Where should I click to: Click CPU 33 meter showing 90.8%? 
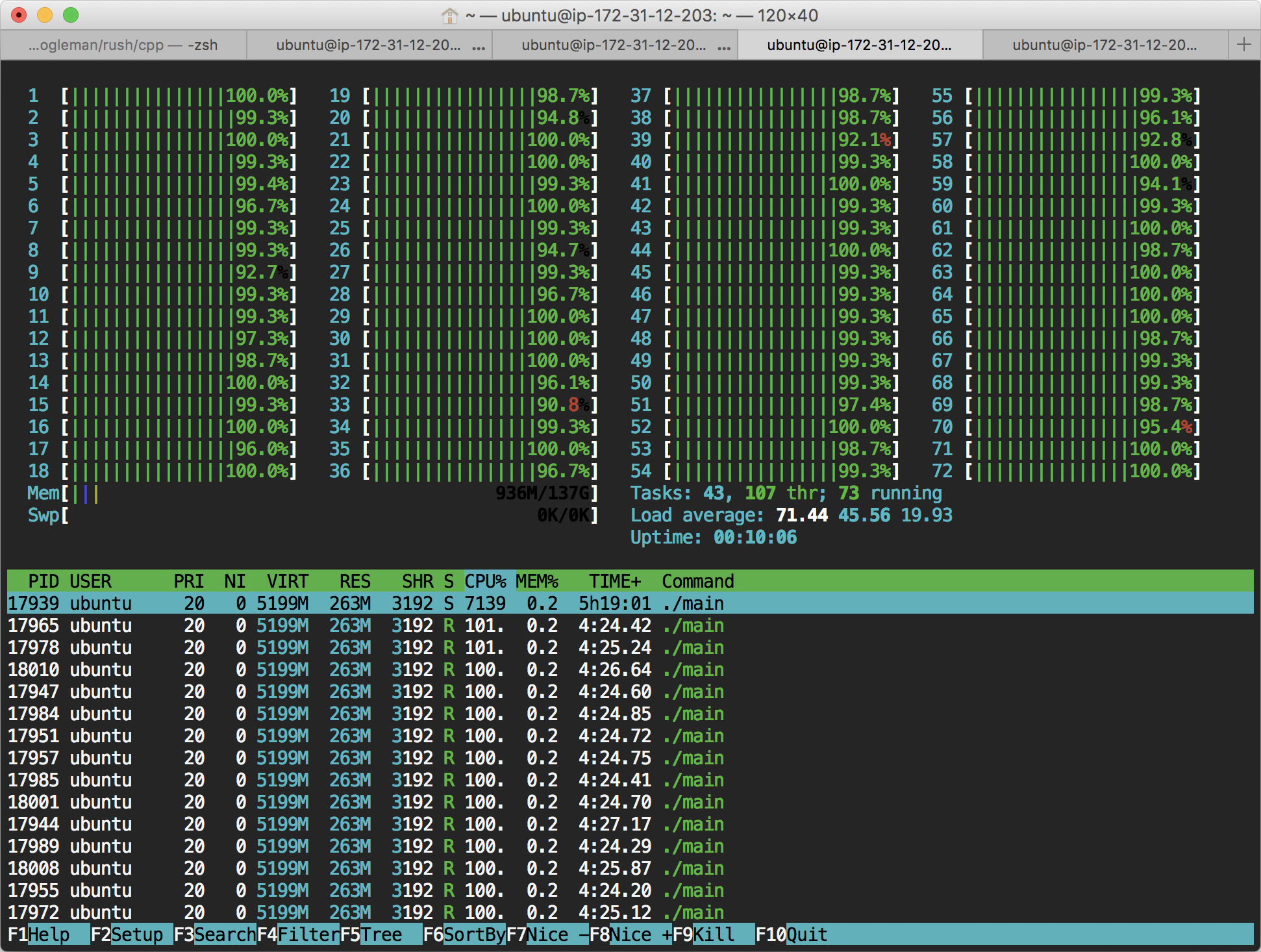click(464, 405)
